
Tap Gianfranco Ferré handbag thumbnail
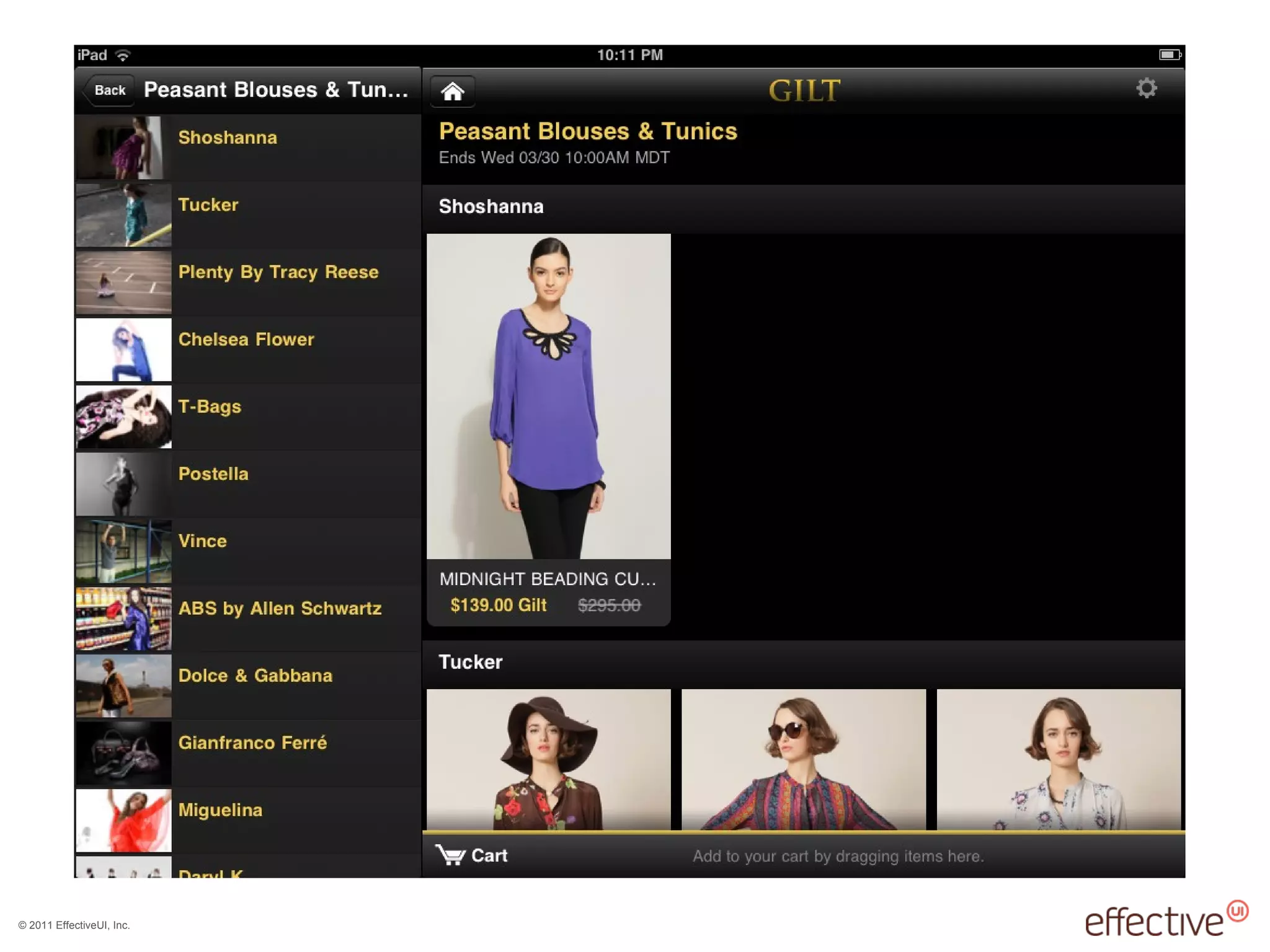pos(123,753)
